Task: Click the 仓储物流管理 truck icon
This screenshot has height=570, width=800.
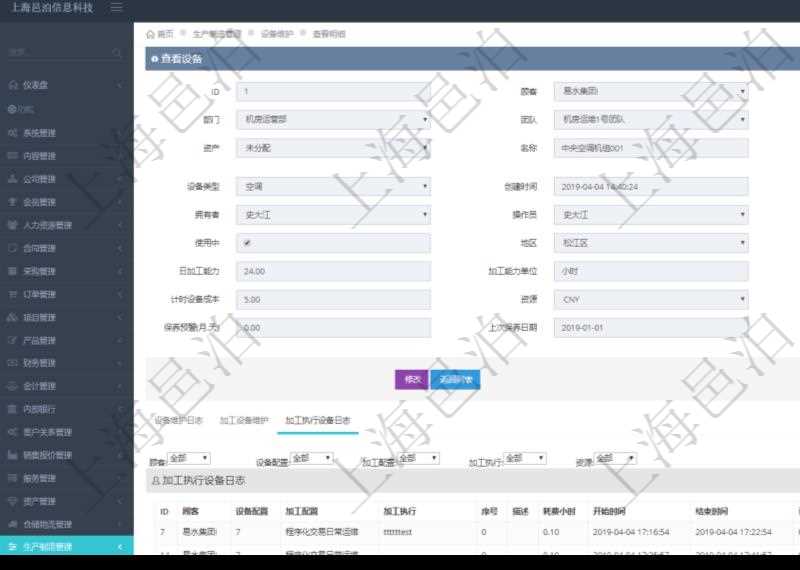Action: [13, 524]
